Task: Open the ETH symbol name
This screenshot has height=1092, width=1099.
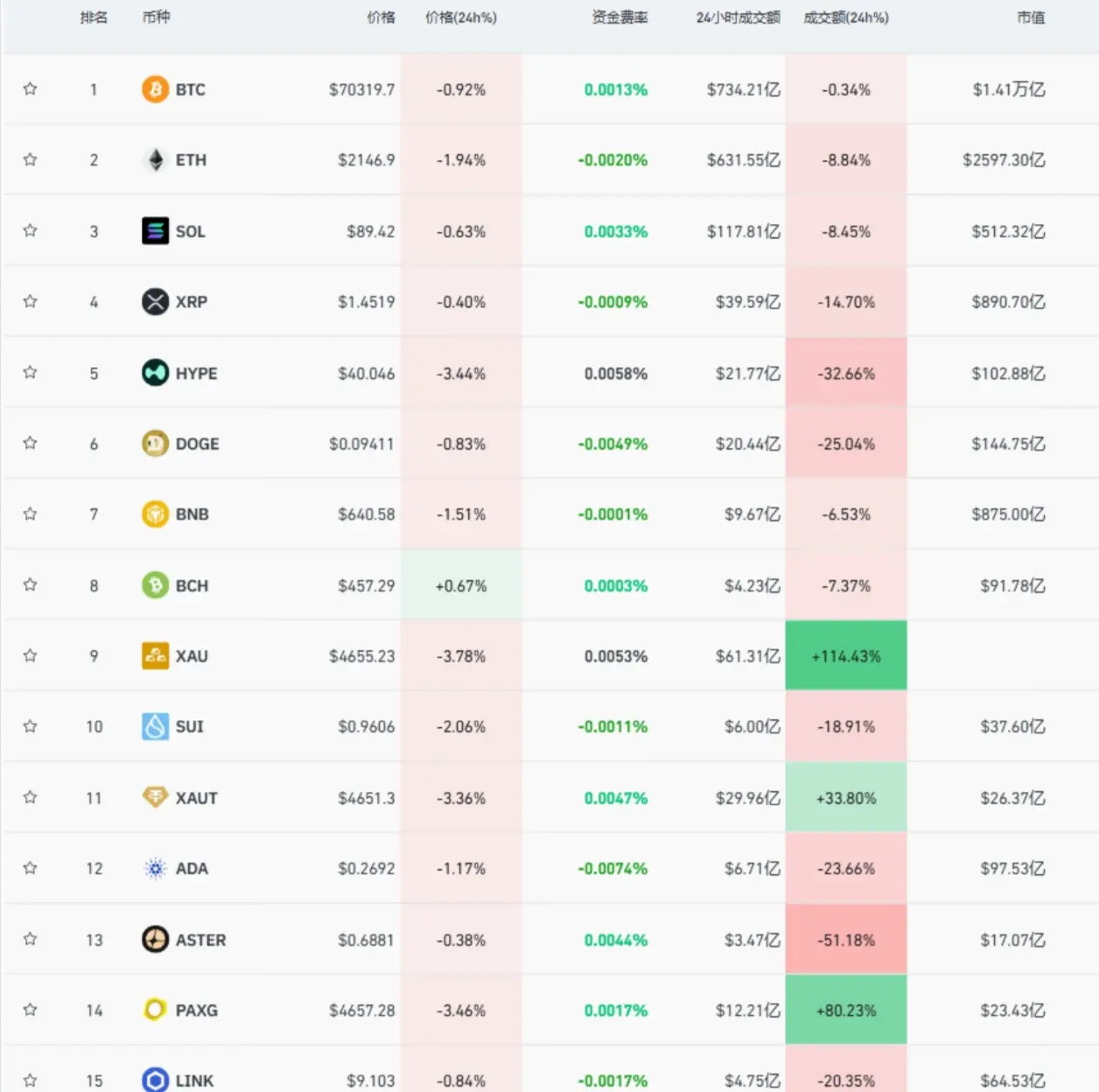Action: [191, 160]
